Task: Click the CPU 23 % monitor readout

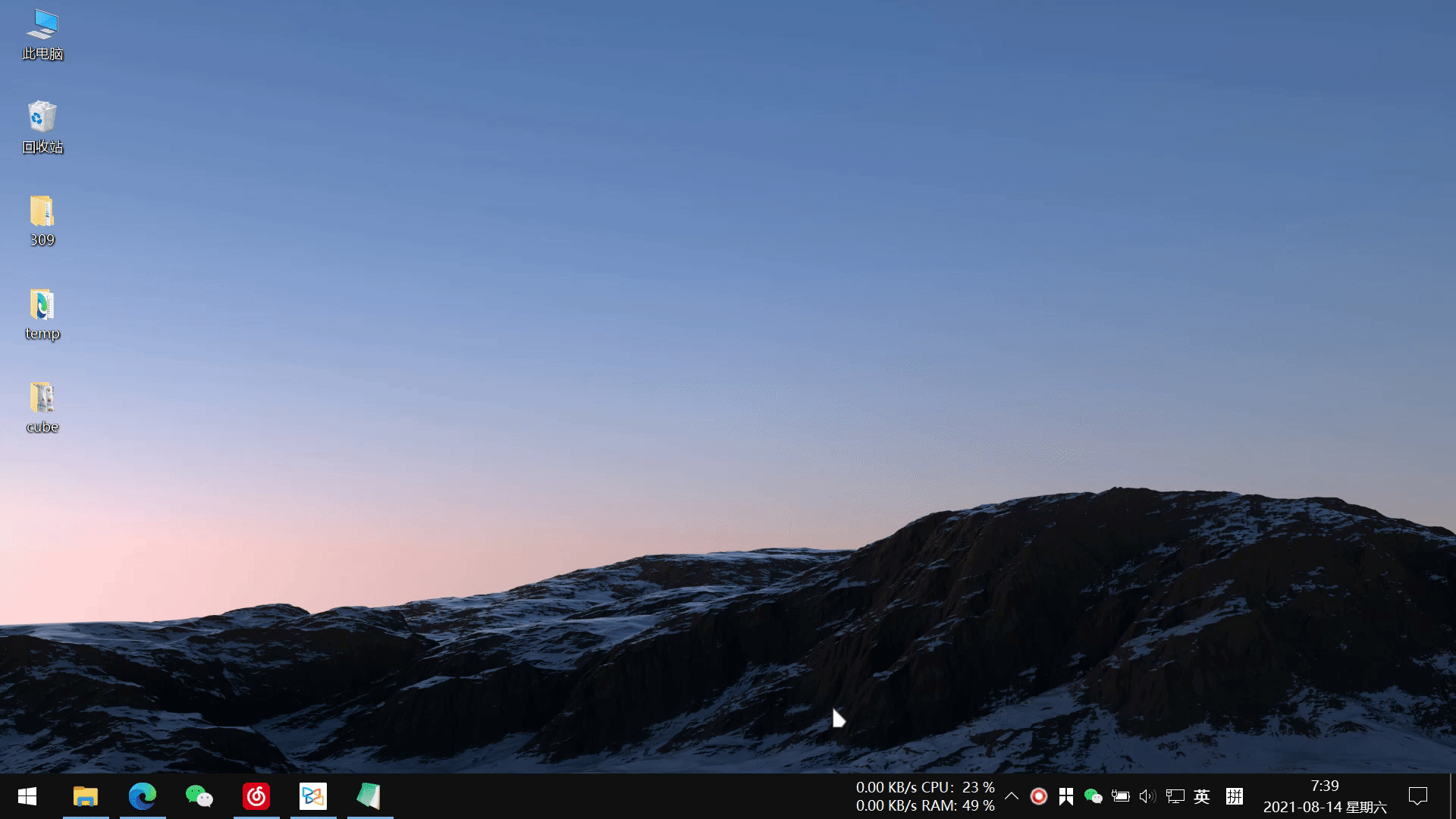Action: [x=958, y=787]
